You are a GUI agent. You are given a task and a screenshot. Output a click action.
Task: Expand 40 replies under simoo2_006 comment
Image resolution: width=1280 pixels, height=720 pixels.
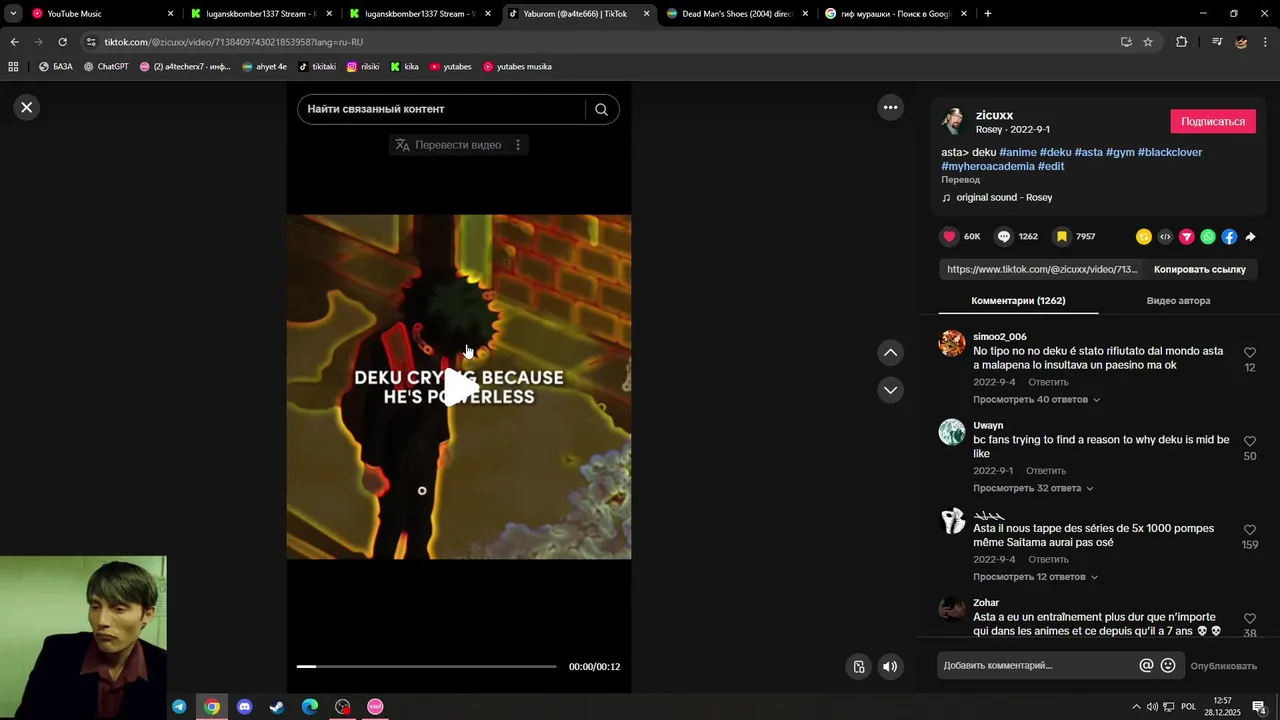tap(1036, 399)
